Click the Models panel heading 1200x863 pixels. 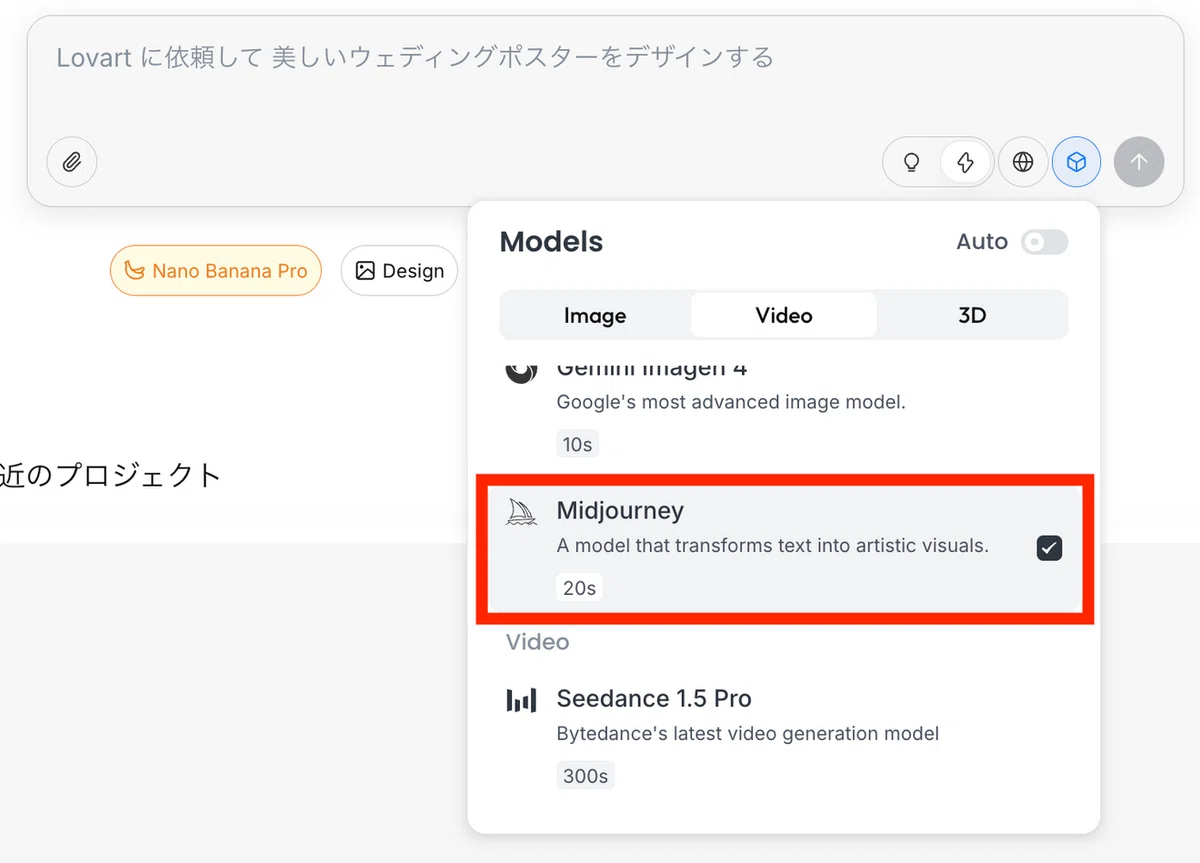click(551, 242)
